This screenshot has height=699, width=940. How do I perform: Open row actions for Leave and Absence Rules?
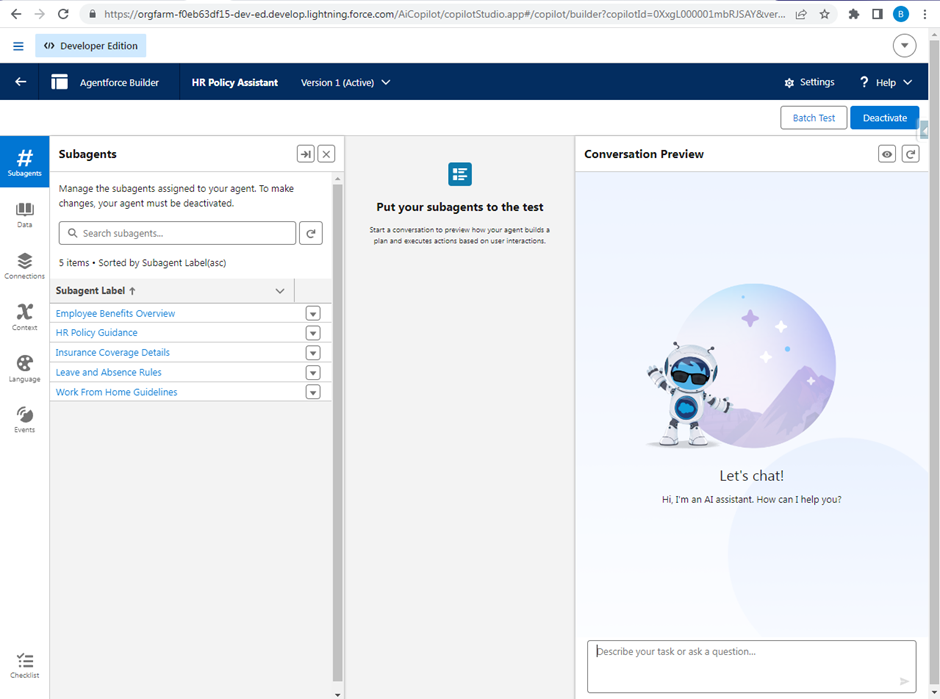click(x=313, y=372)
